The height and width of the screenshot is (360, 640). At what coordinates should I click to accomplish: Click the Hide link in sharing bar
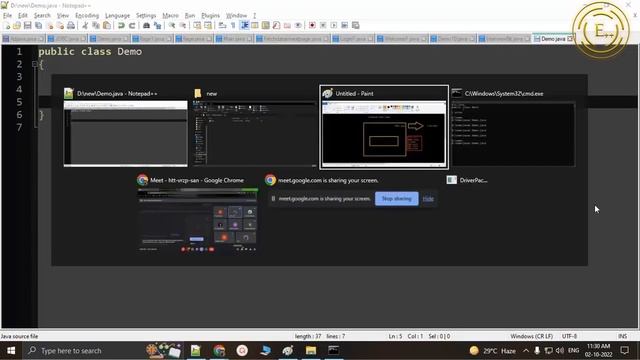click(428, 199)
